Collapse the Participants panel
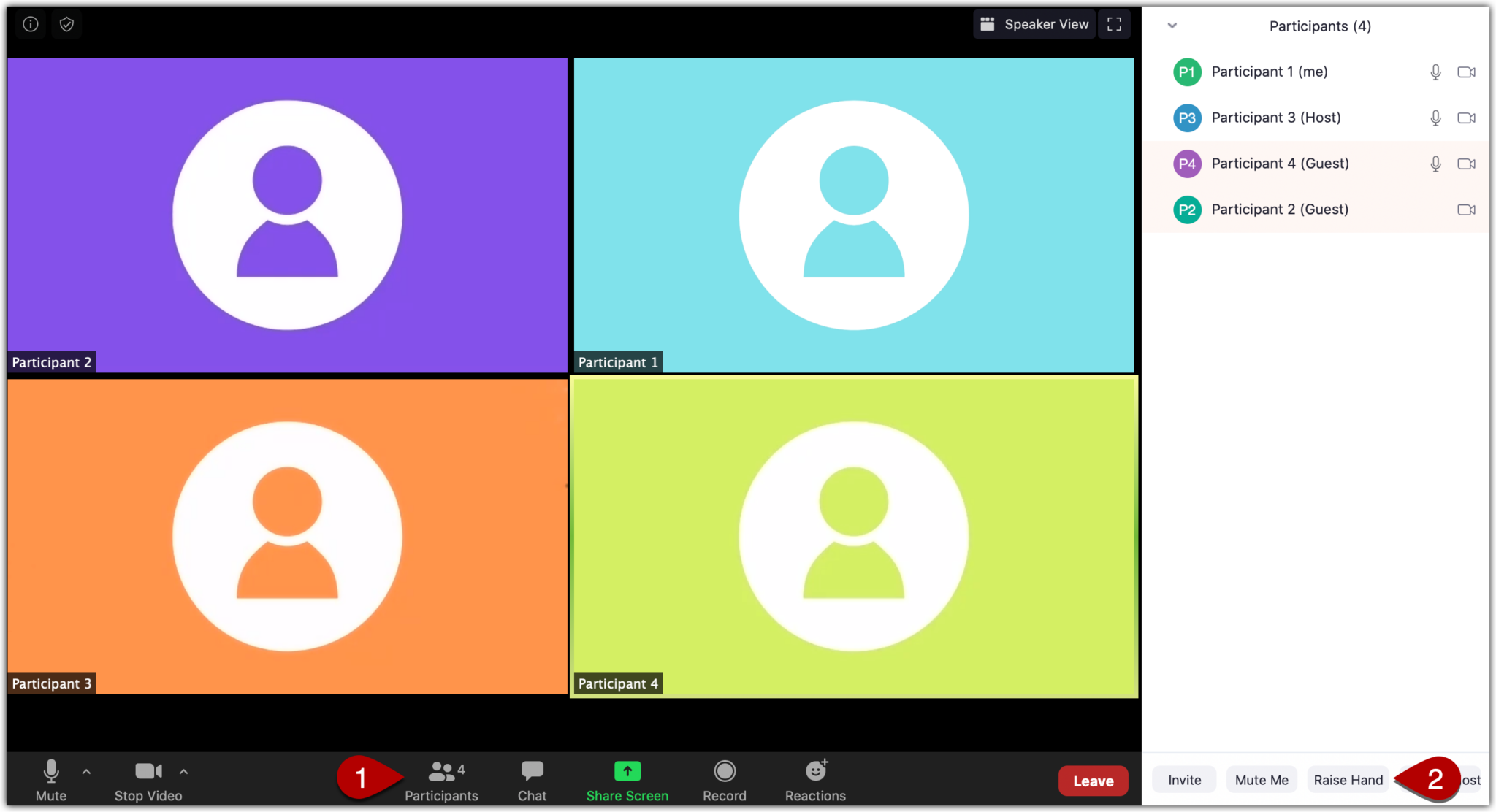This screenshot has height=812, width=1496. [x=1171, y=25]
